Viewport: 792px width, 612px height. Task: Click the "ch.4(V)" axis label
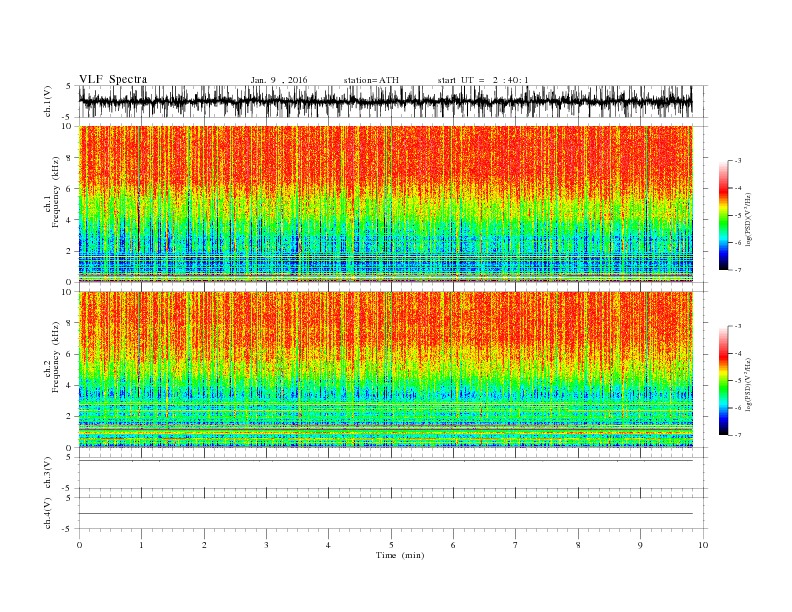pos(48,514)
